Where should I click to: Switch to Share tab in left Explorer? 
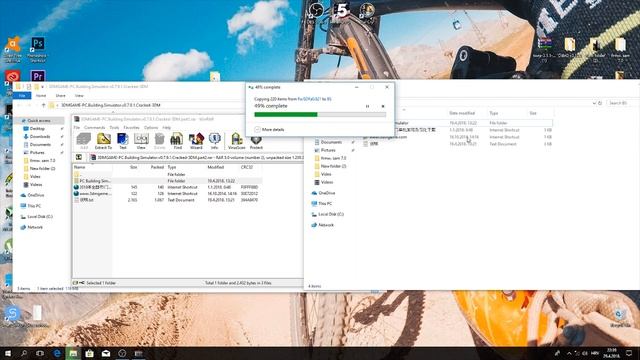pyautogui.click(x=60, y=96)
